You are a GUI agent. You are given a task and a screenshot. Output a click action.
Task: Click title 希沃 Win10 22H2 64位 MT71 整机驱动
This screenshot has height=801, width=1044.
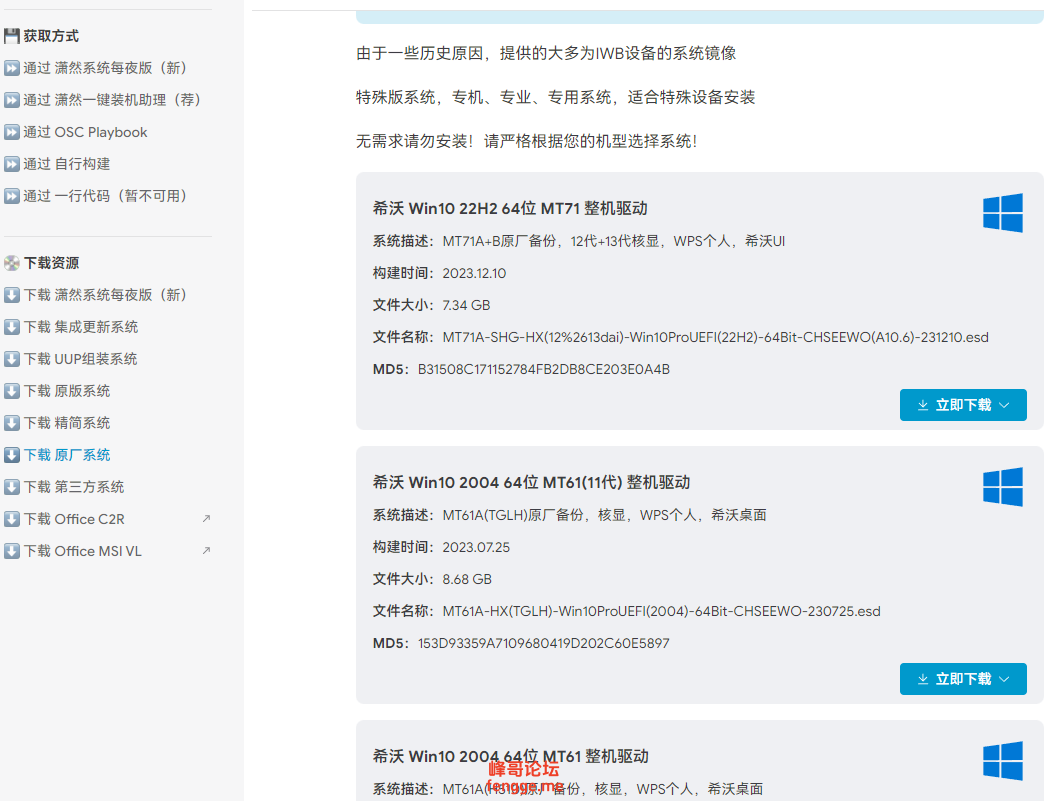510,208
